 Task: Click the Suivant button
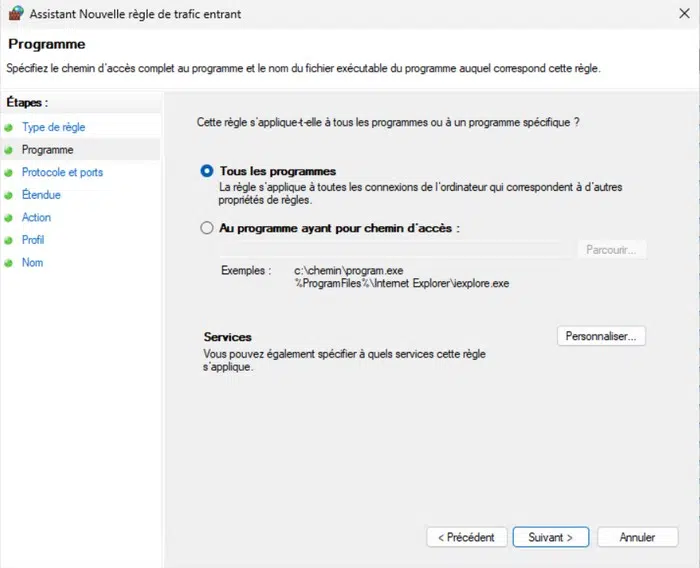pyautogui.click(x=550, y=537)
